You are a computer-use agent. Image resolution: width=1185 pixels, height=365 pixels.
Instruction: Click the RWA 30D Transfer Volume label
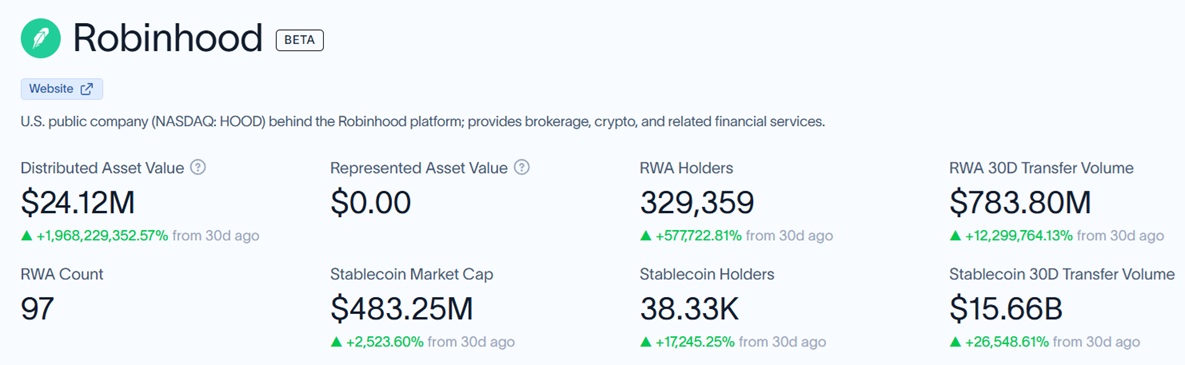[1041, 168]
